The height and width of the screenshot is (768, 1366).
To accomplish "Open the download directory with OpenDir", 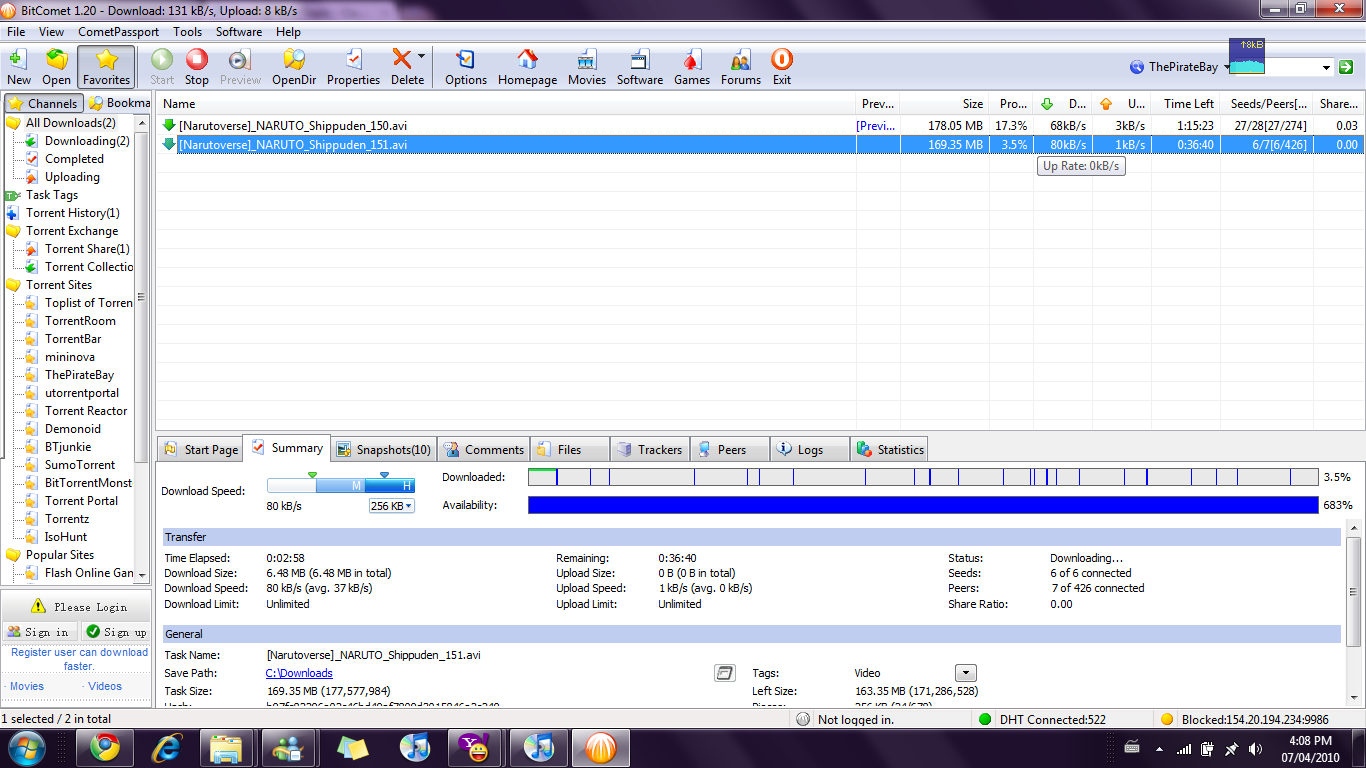I will [293, 67].
